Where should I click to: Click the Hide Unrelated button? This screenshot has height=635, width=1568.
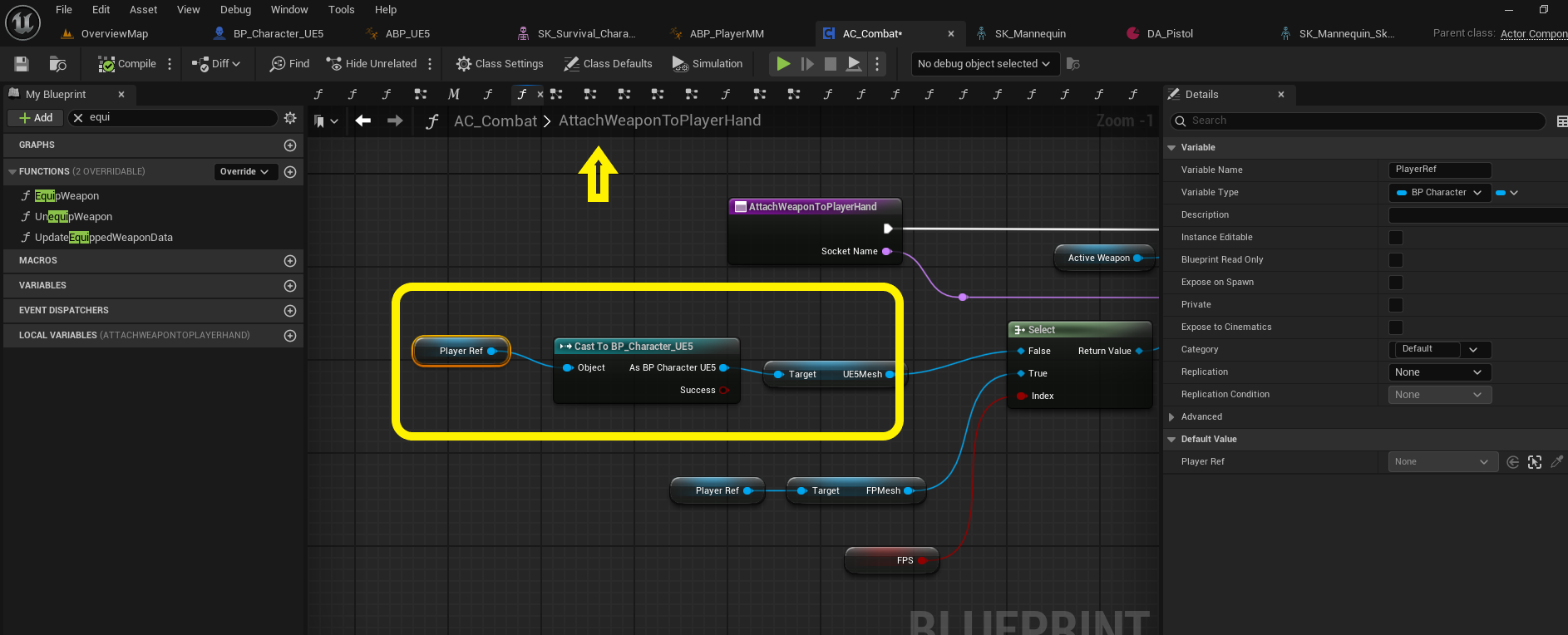coord(372,64)
